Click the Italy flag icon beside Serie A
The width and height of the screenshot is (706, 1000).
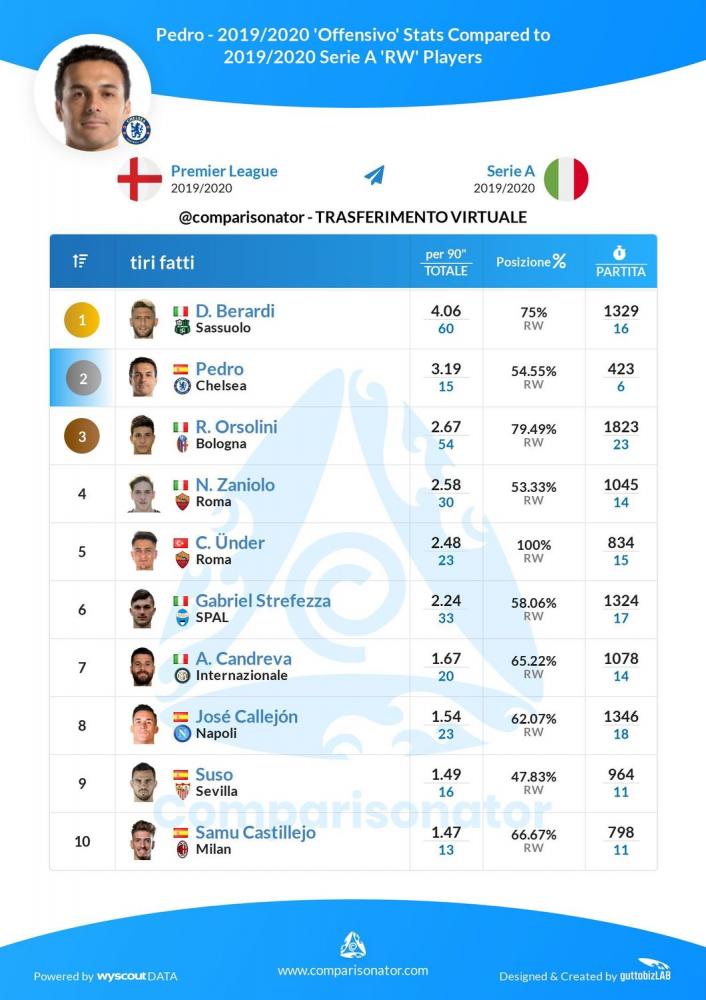pos(566,179)
